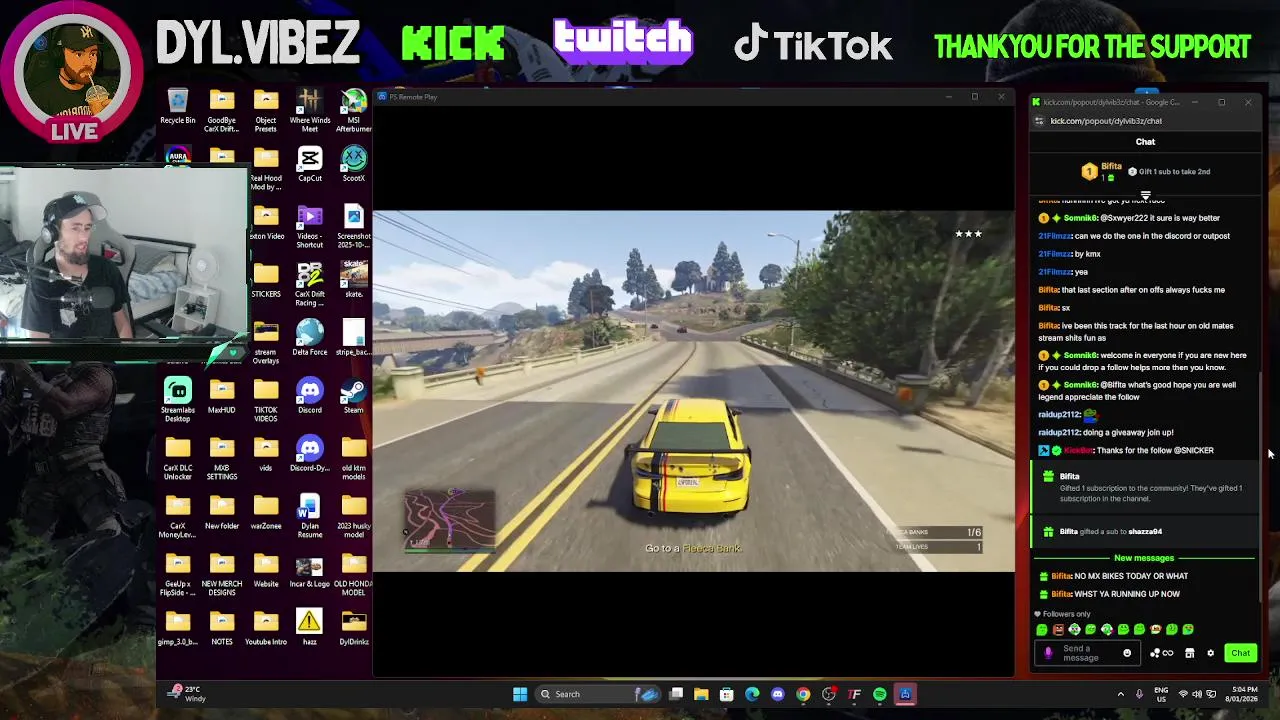
Task: Open chat settings gear icon
Action: coord(1210,653)
